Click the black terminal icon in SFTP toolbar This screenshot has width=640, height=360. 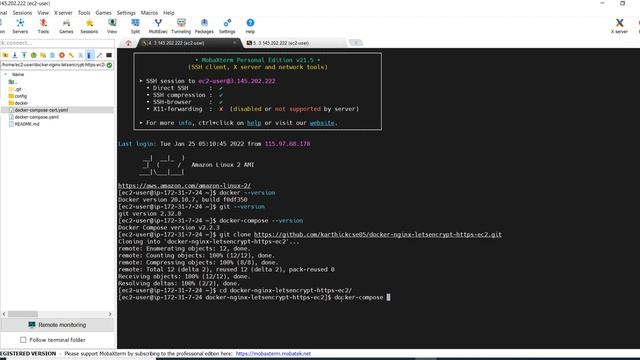109,55
